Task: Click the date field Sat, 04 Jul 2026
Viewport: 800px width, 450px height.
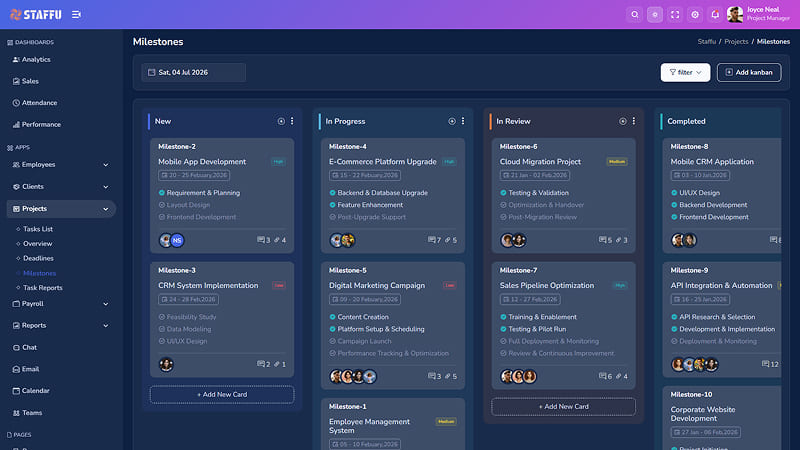Action: pos(193,72)
